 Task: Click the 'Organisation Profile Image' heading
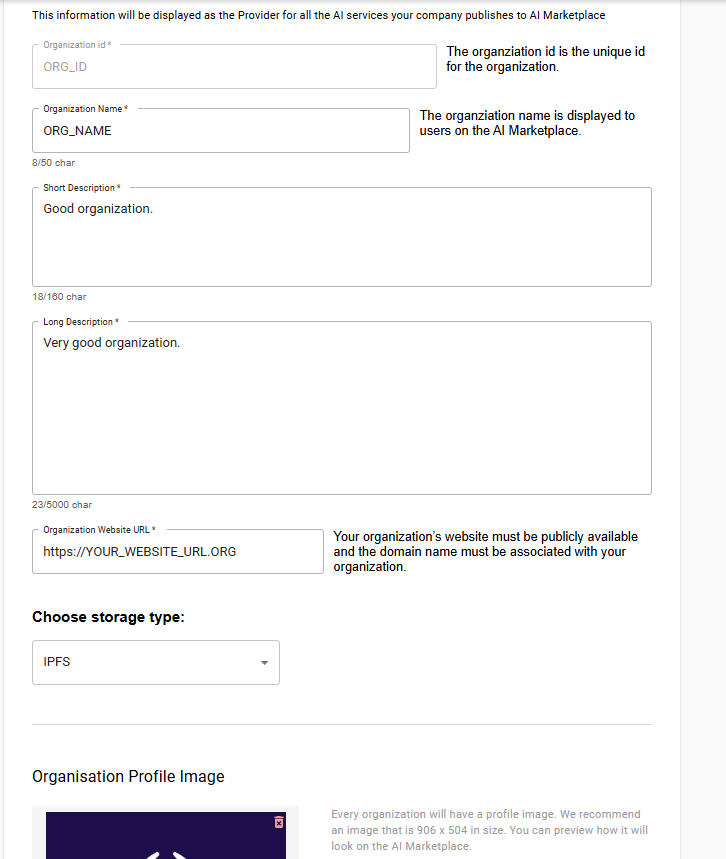point(128,777)
